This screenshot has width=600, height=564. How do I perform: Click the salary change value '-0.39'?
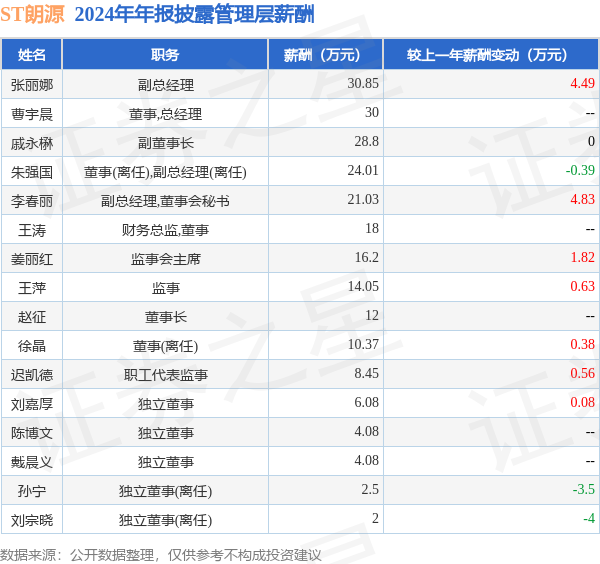[580, 170]
